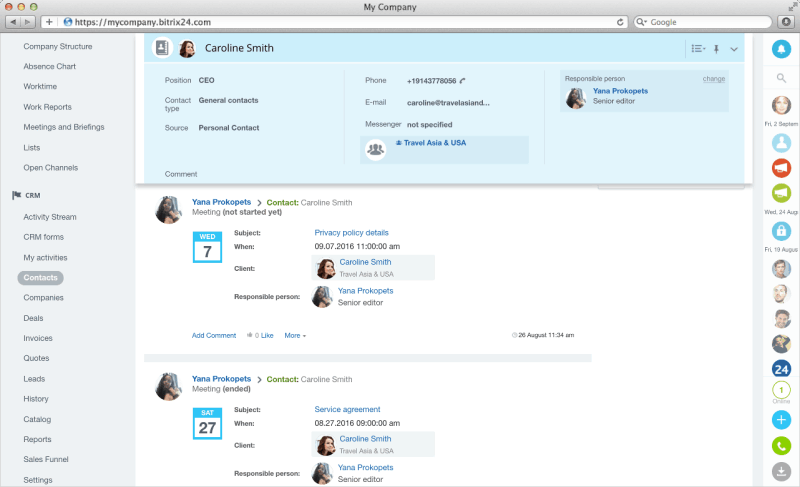Click the green megaphone announcement icon
The image size is (800, 487).
pos(781,193)
